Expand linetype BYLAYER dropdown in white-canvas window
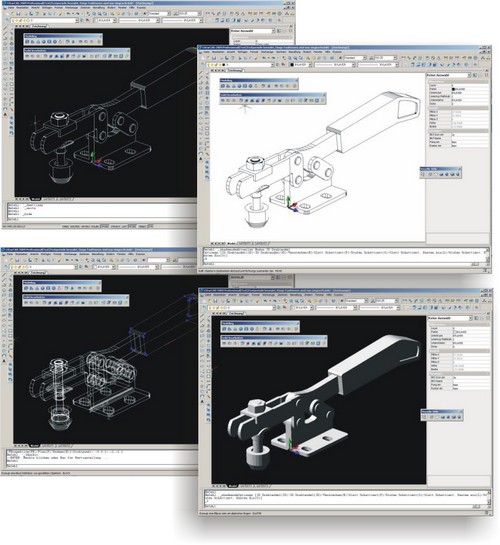This screenshot has width=500, height=545. pyautogui.click(x=353, y=65)
